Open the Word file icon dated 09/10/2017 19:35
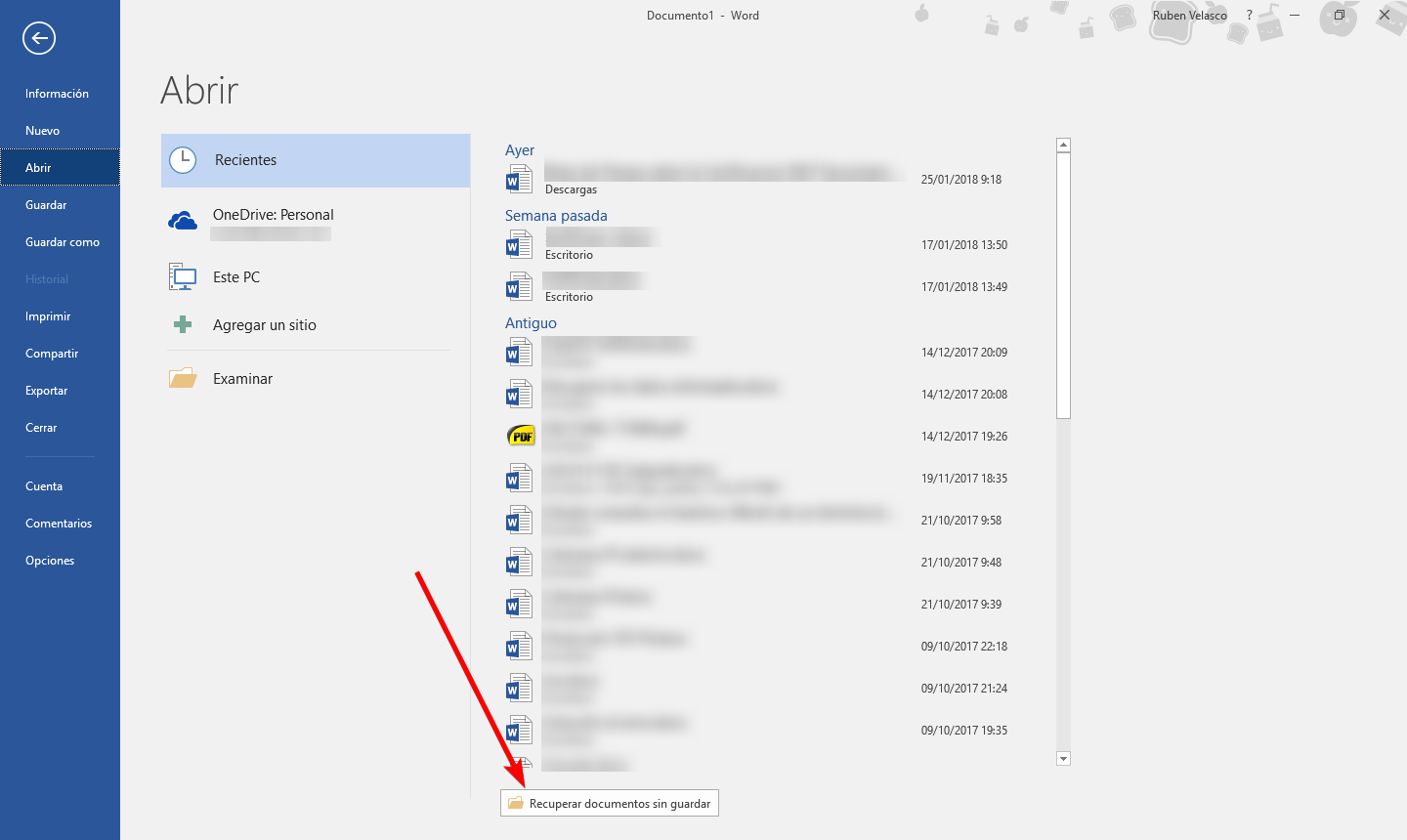The height and width of the screenshot is (840, 1407). (x=519, y=731)
